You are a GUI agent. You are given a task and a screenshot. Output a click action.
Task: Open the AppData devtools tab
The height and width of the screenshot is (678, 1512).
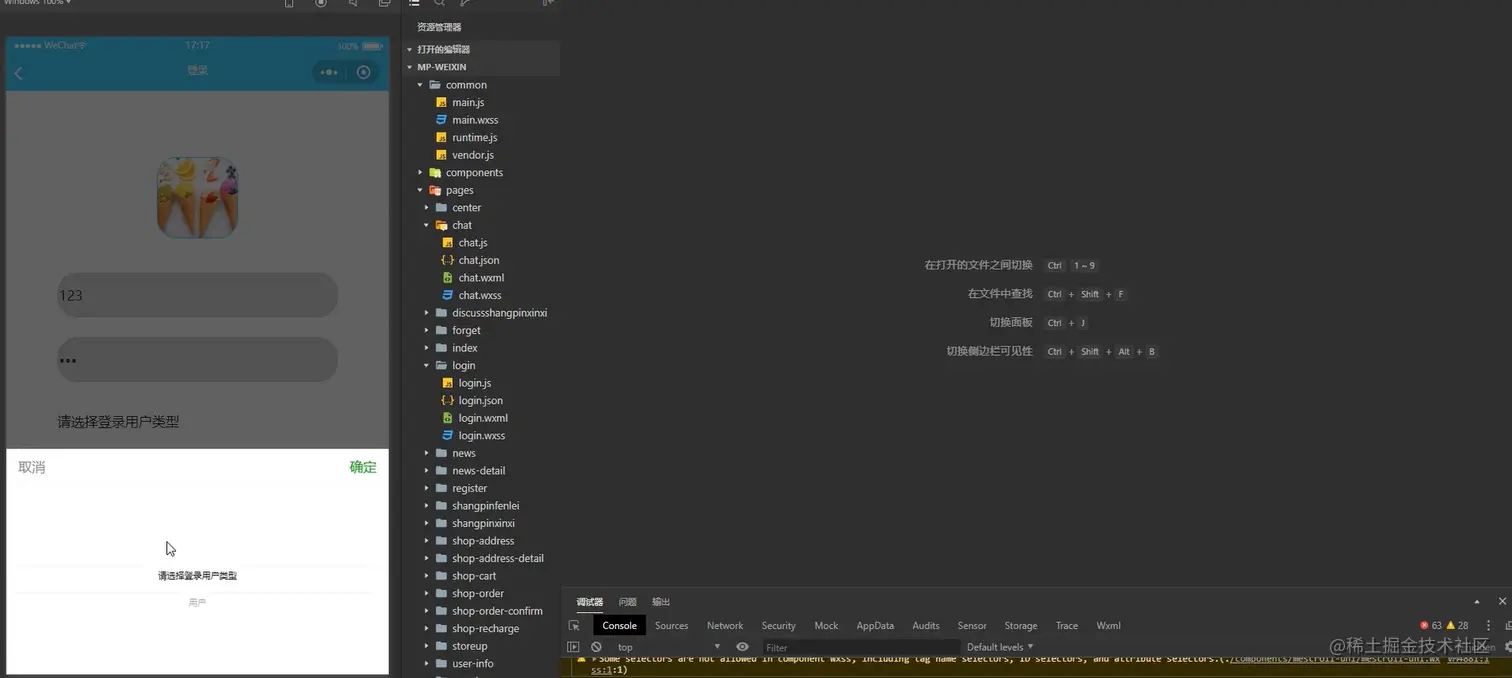click(x=875, y=626)
